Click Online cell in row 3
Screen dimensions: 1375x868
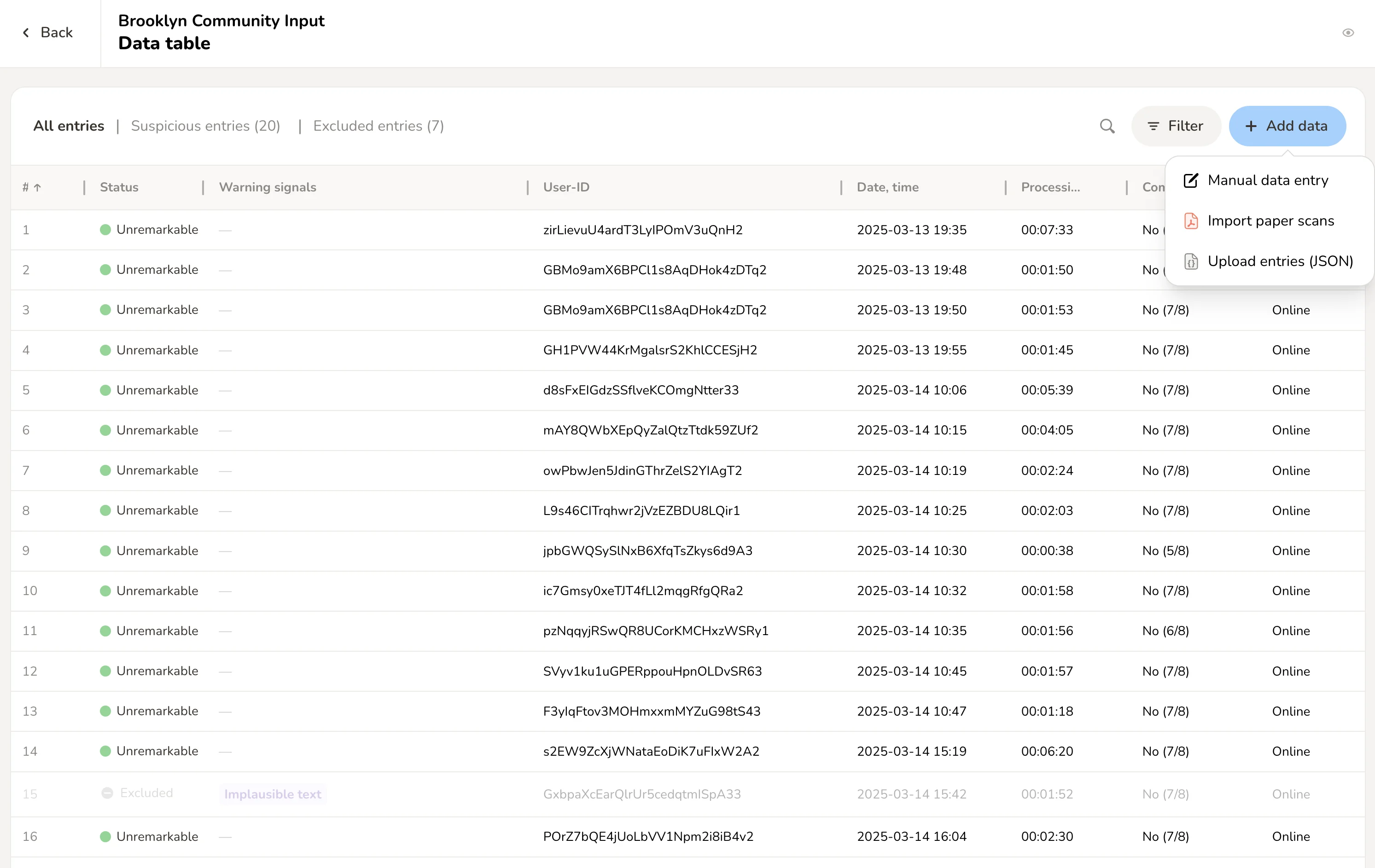[1290, 310]
